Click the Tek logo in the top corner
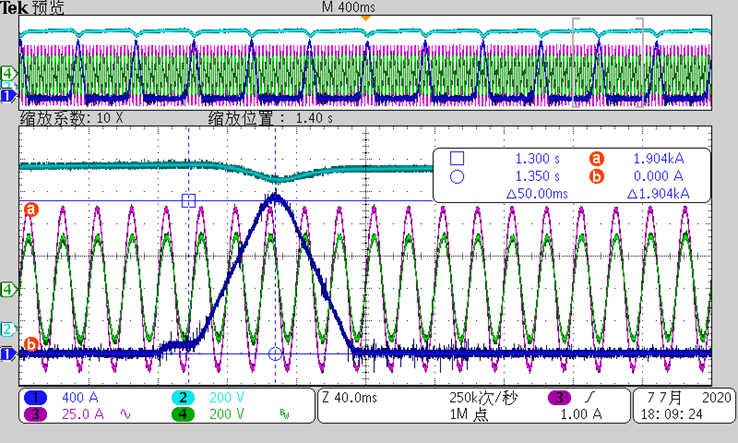 pos(13,7)
